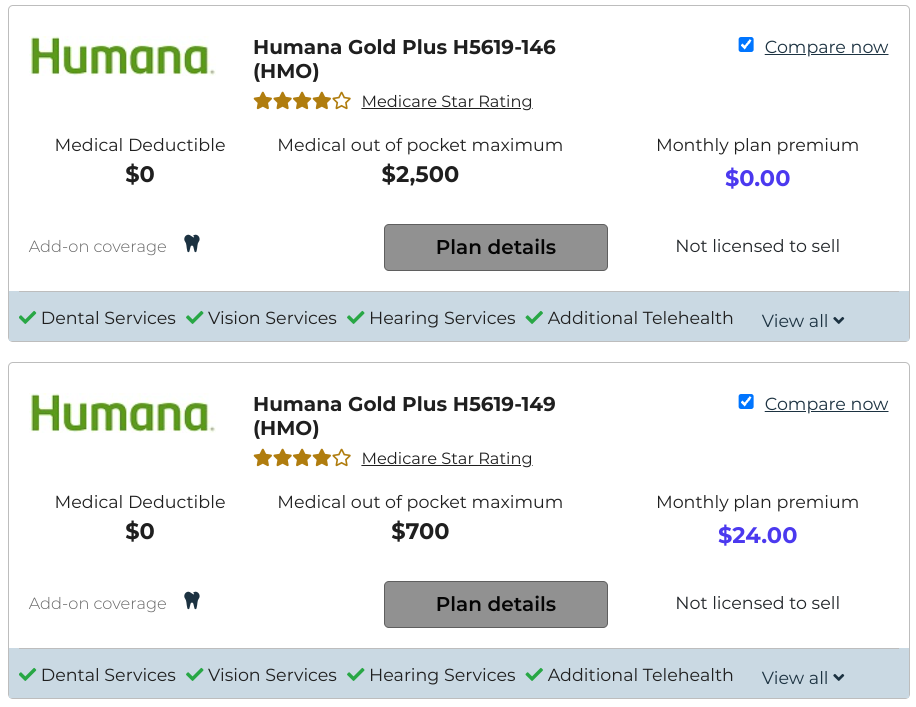
Task: Open Medicare Star Rating link for H5619-149
Action: click(447, 459)
